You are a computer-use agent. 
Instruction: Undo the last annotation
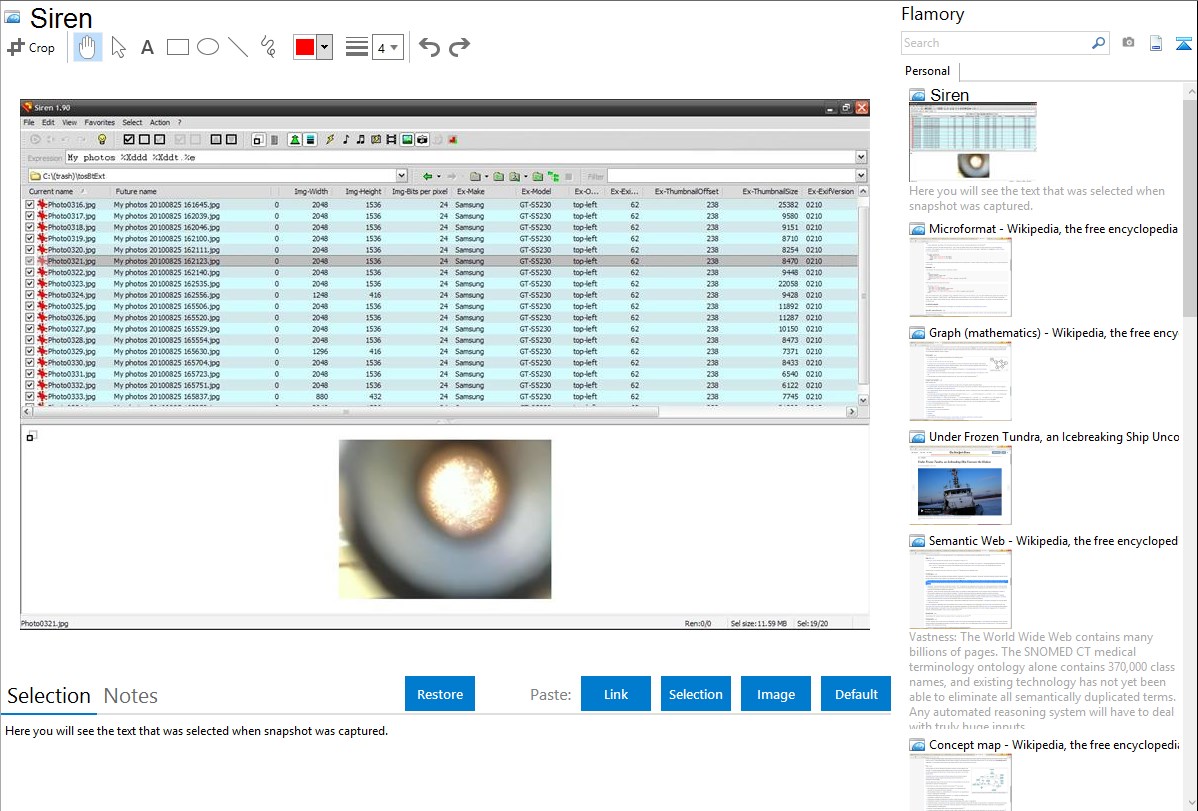pos(429,47)
